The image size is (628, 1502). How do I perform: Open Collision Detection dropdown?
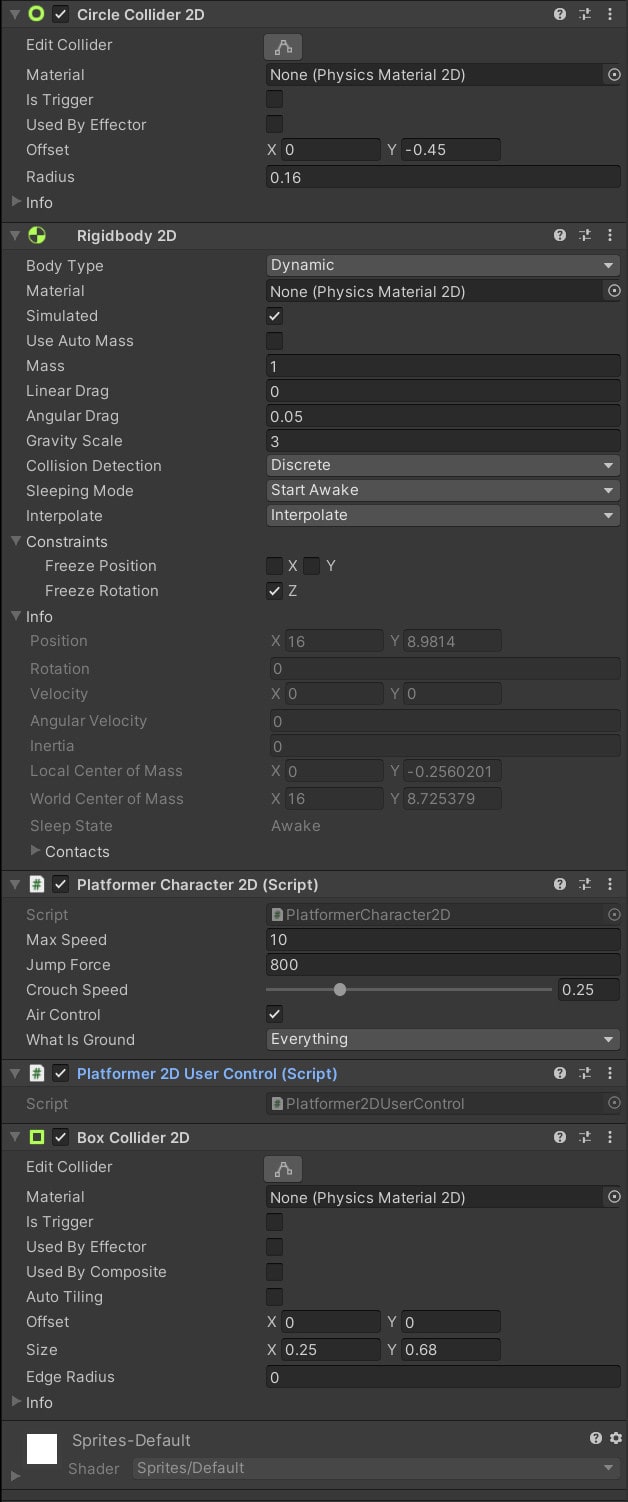(x=443, y=465)
